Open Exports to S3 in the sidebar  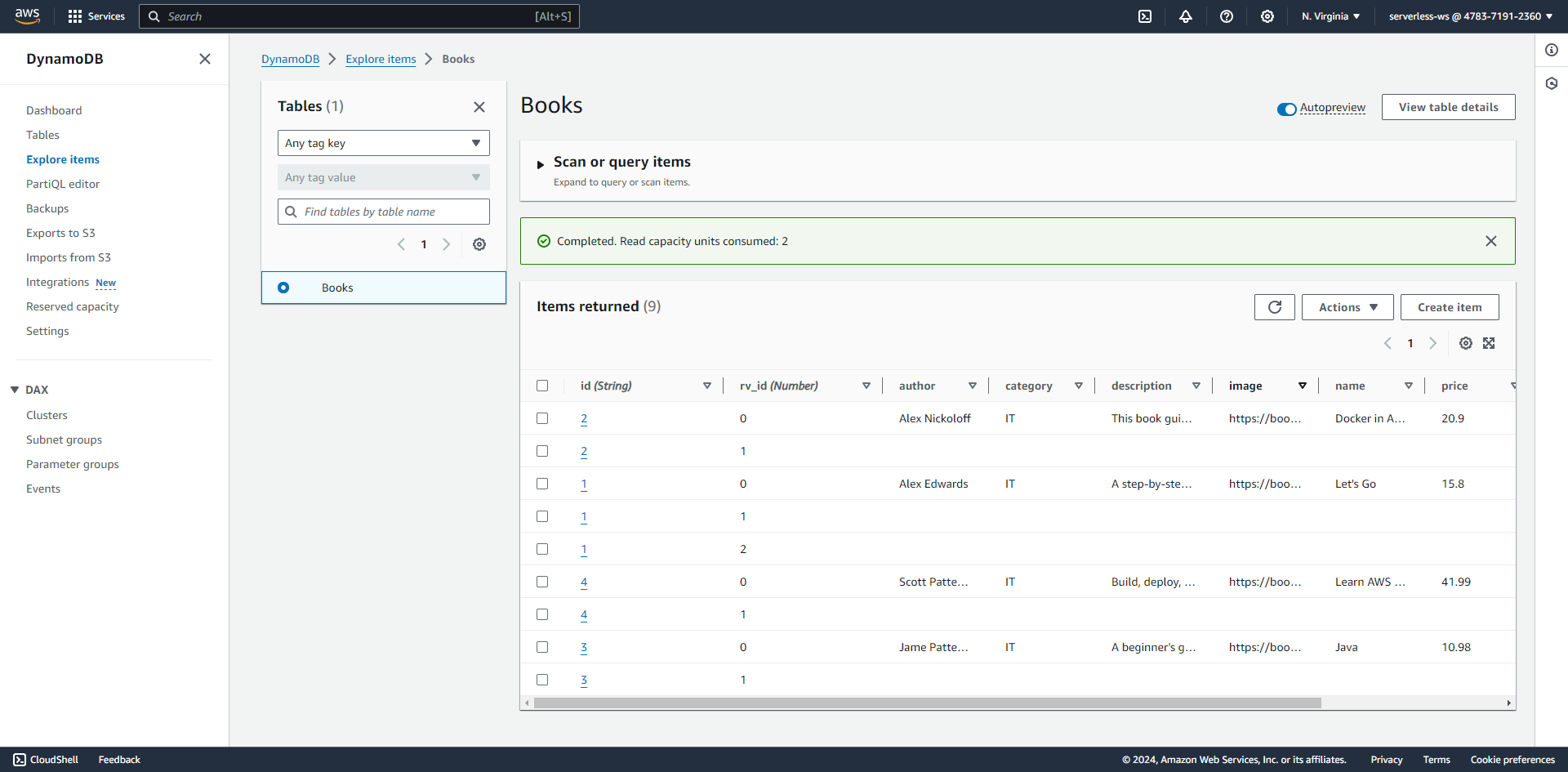[x=60, y=233]
